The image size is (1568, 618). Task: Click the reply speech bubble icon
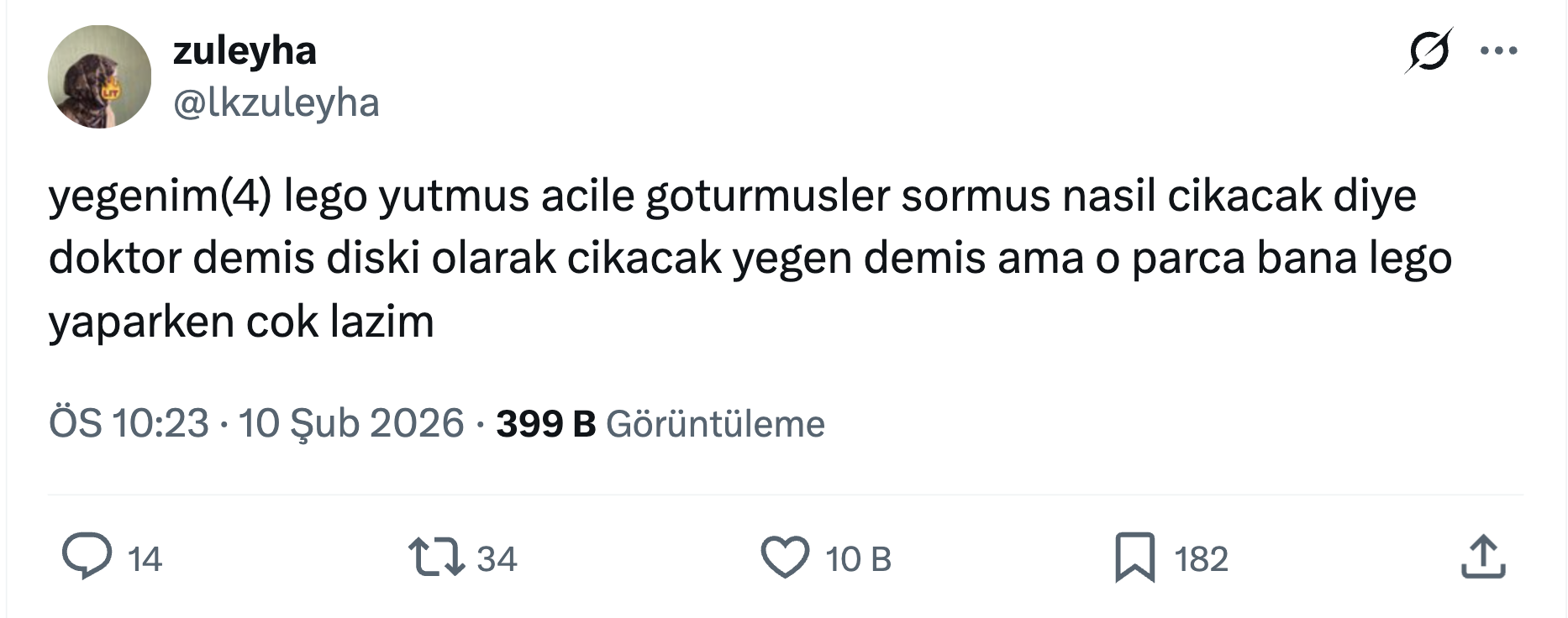coord(87,558)
